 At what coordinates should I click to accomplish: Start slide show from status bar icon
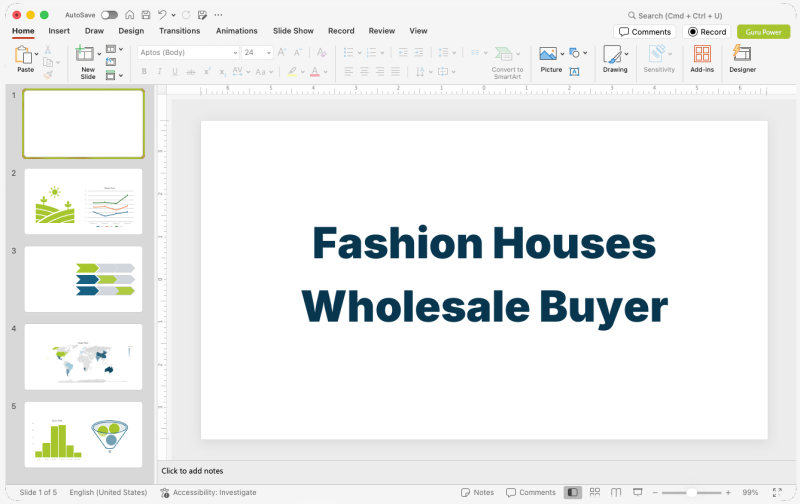[x=637, y=492]
